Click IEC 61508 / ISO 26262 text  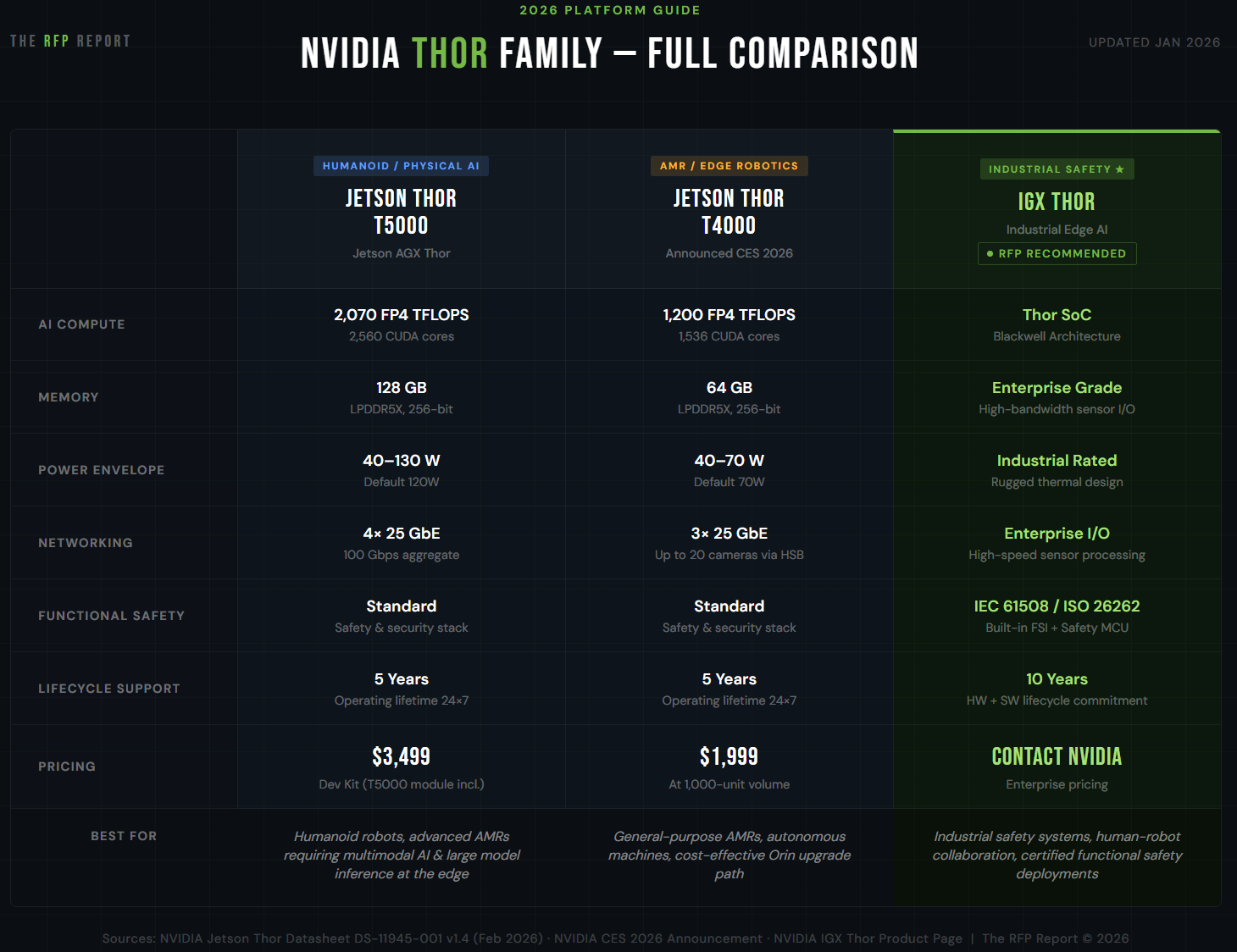click(x=1057, y=606)
